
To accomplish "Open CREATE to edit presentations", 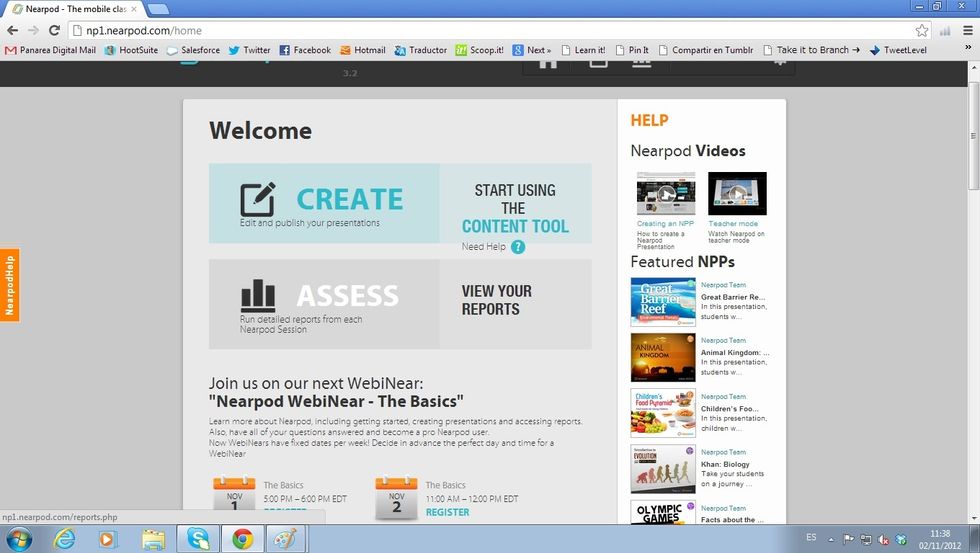I will (324, 203).
